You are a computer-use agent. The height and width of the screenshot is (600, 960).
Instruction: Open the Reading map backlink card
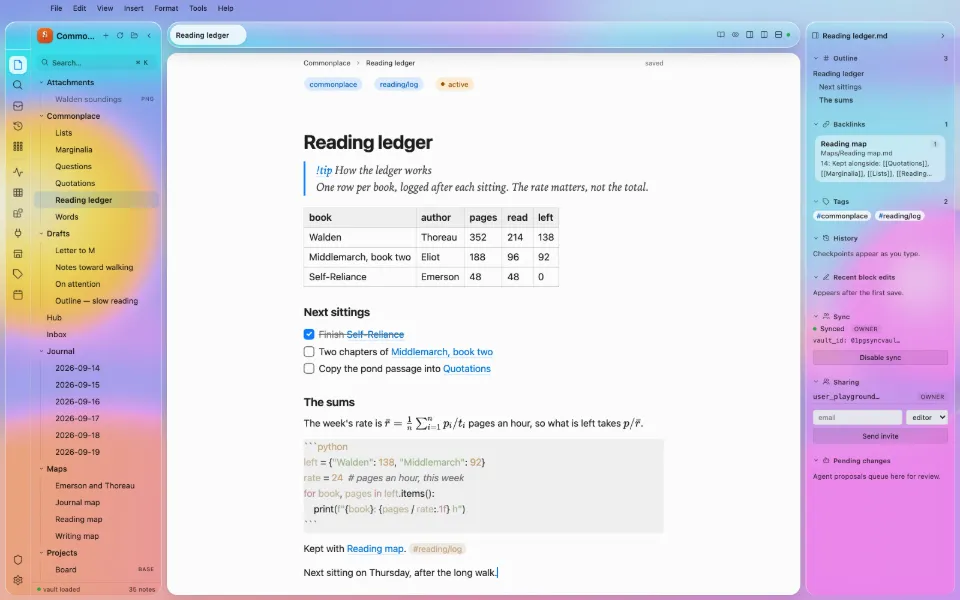coord(879,159)
